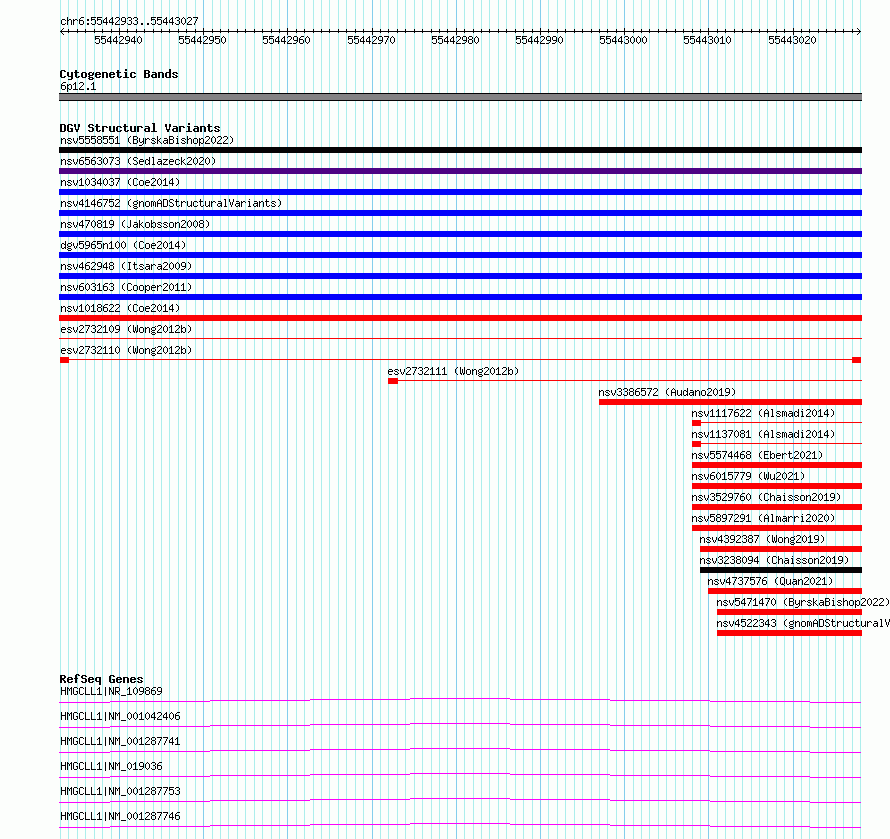Screen dimensions: 890x839
Task: Click the blue nsv1034037 variant bar
Action: (x=460, y=192)
